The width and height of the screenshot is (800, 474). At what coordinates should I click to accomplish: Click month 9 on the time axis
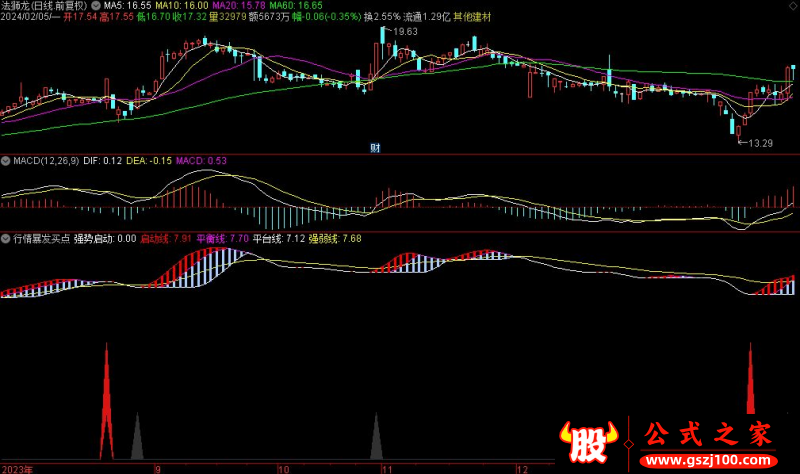coord(158,469)
